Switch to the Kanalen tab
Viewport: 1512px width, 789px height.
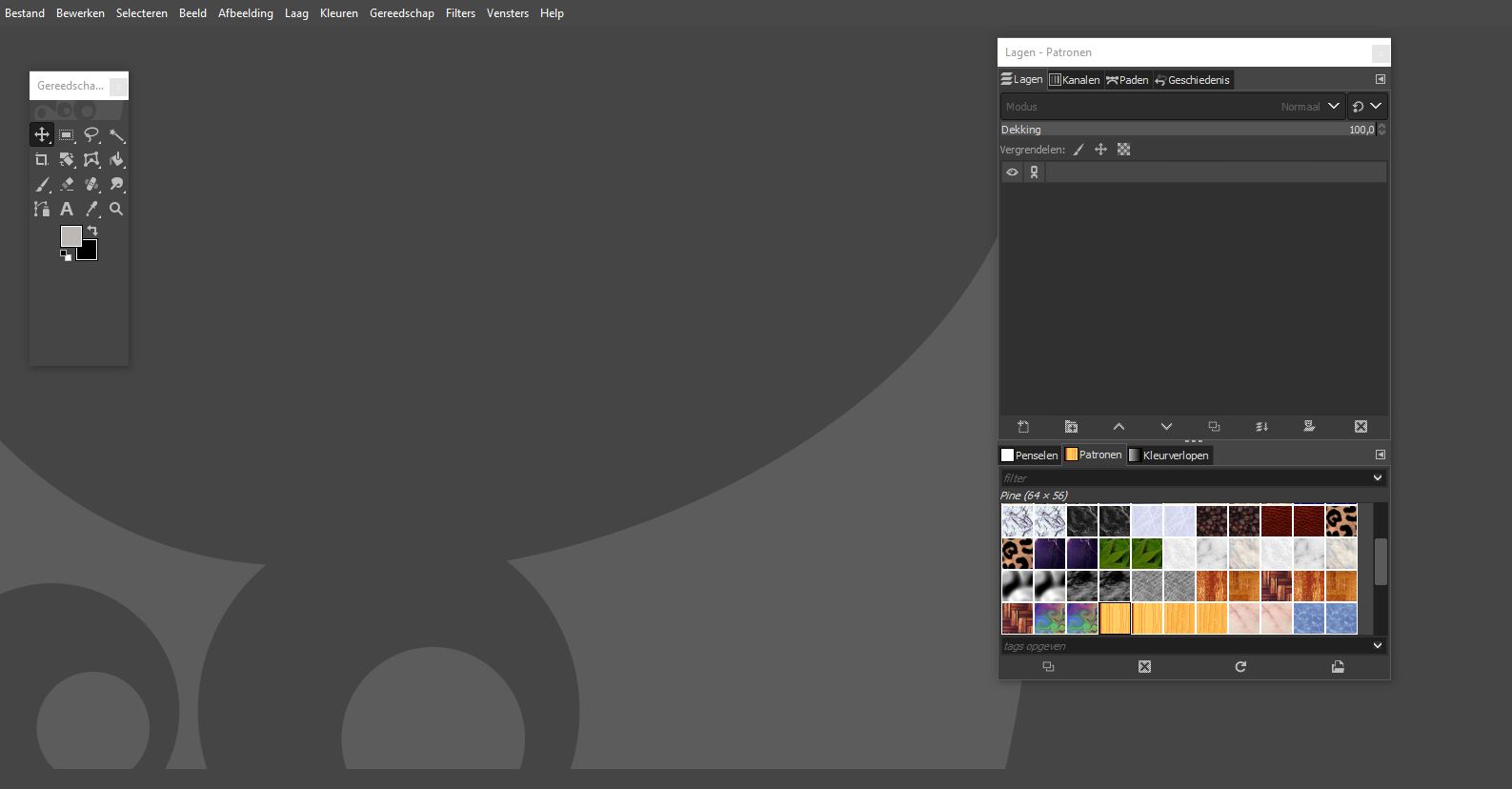click(1075, 80)
